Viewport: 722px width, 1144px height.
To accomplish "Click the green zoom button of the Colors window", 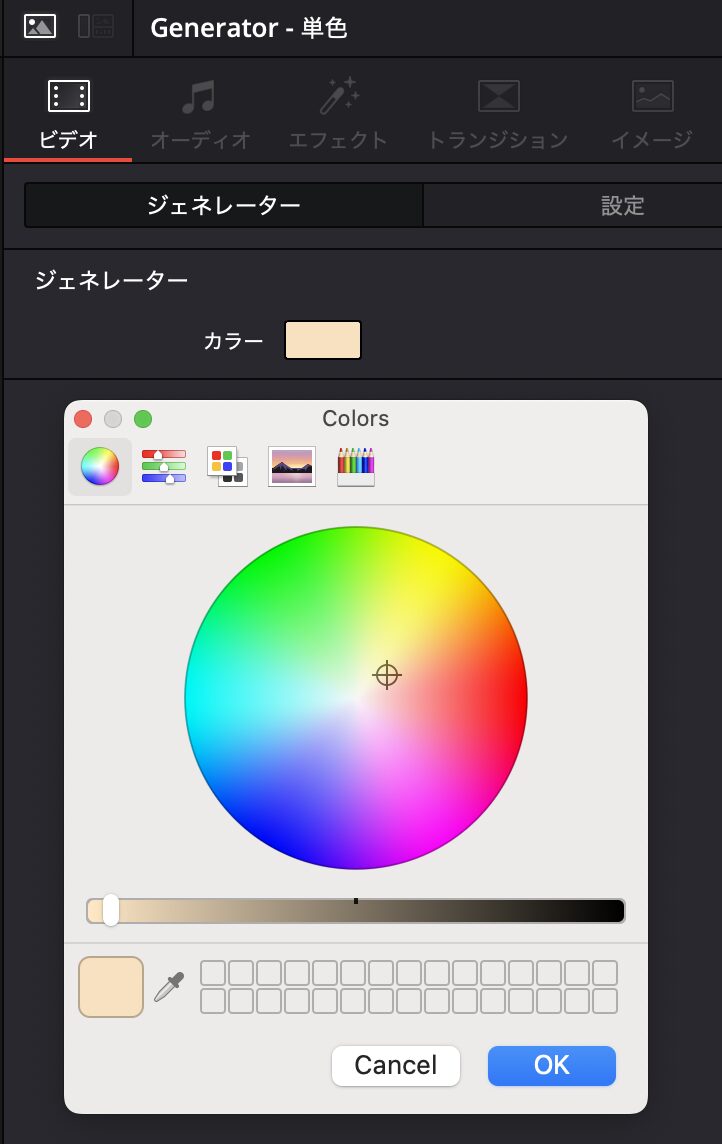I will [143, 419].
